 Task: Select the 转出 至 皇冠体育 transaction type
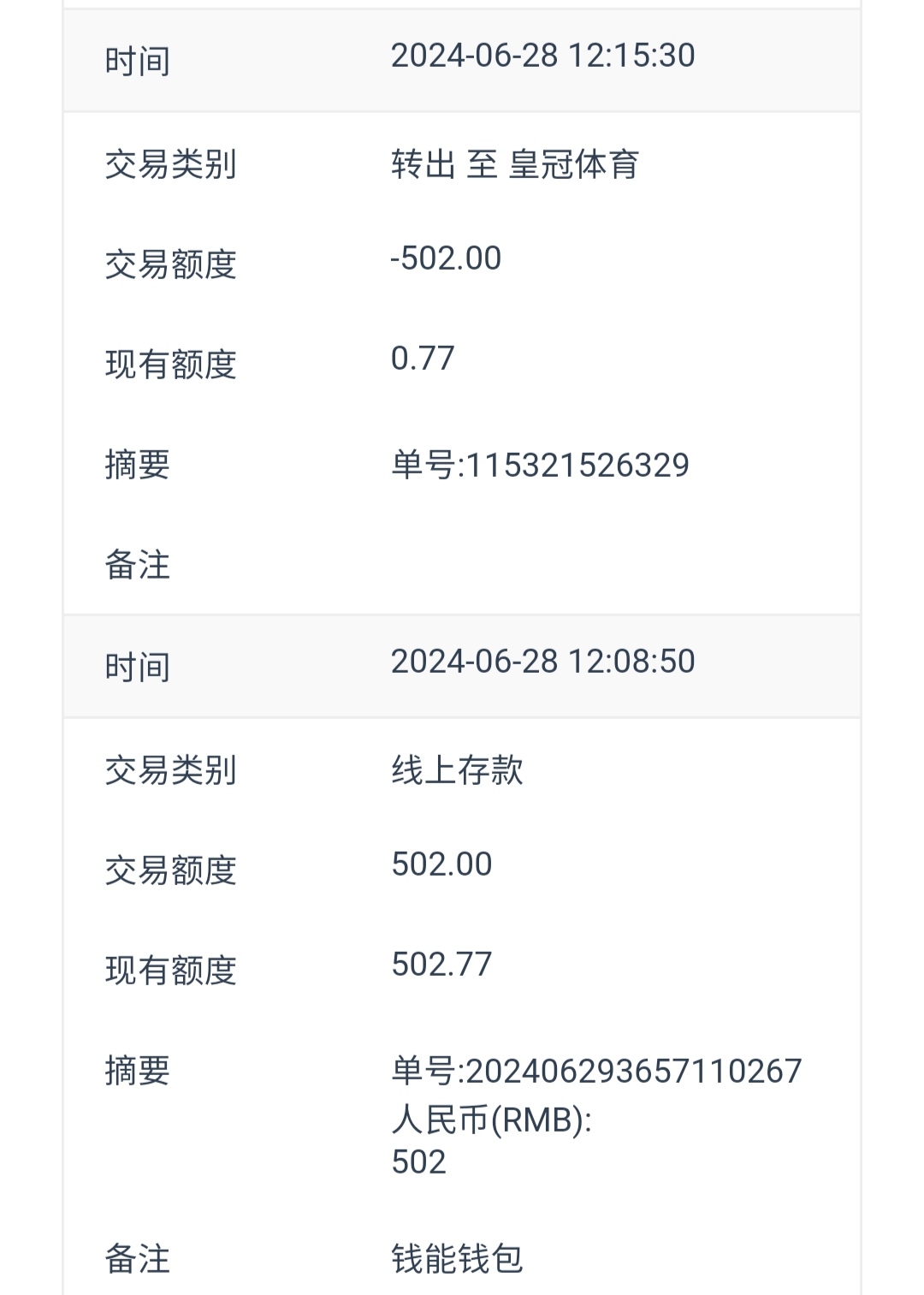(x=515, y=163)
